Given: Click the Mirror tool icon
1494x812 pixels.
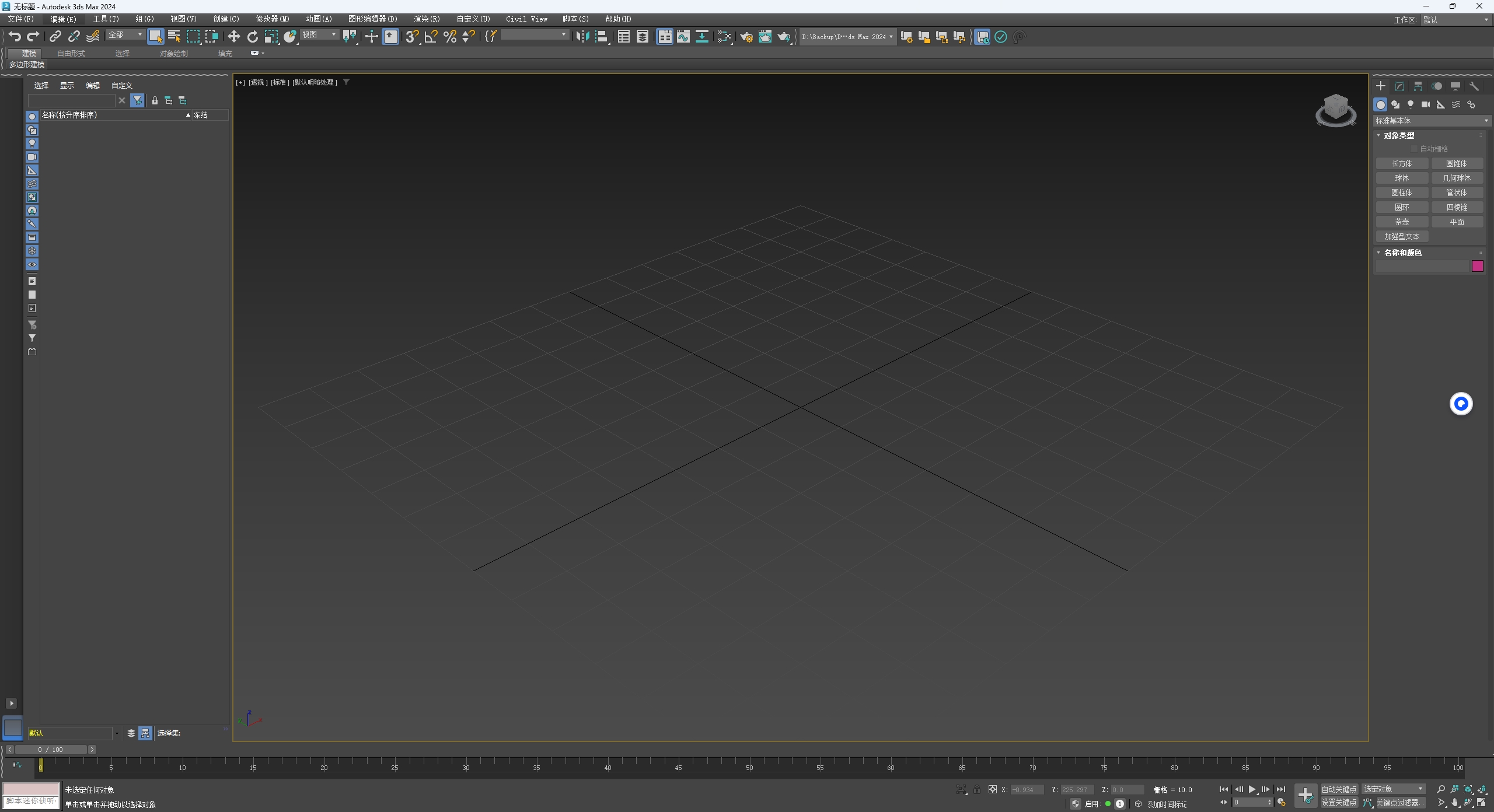Looking at the screenshot, I should [x=582, y=37].
